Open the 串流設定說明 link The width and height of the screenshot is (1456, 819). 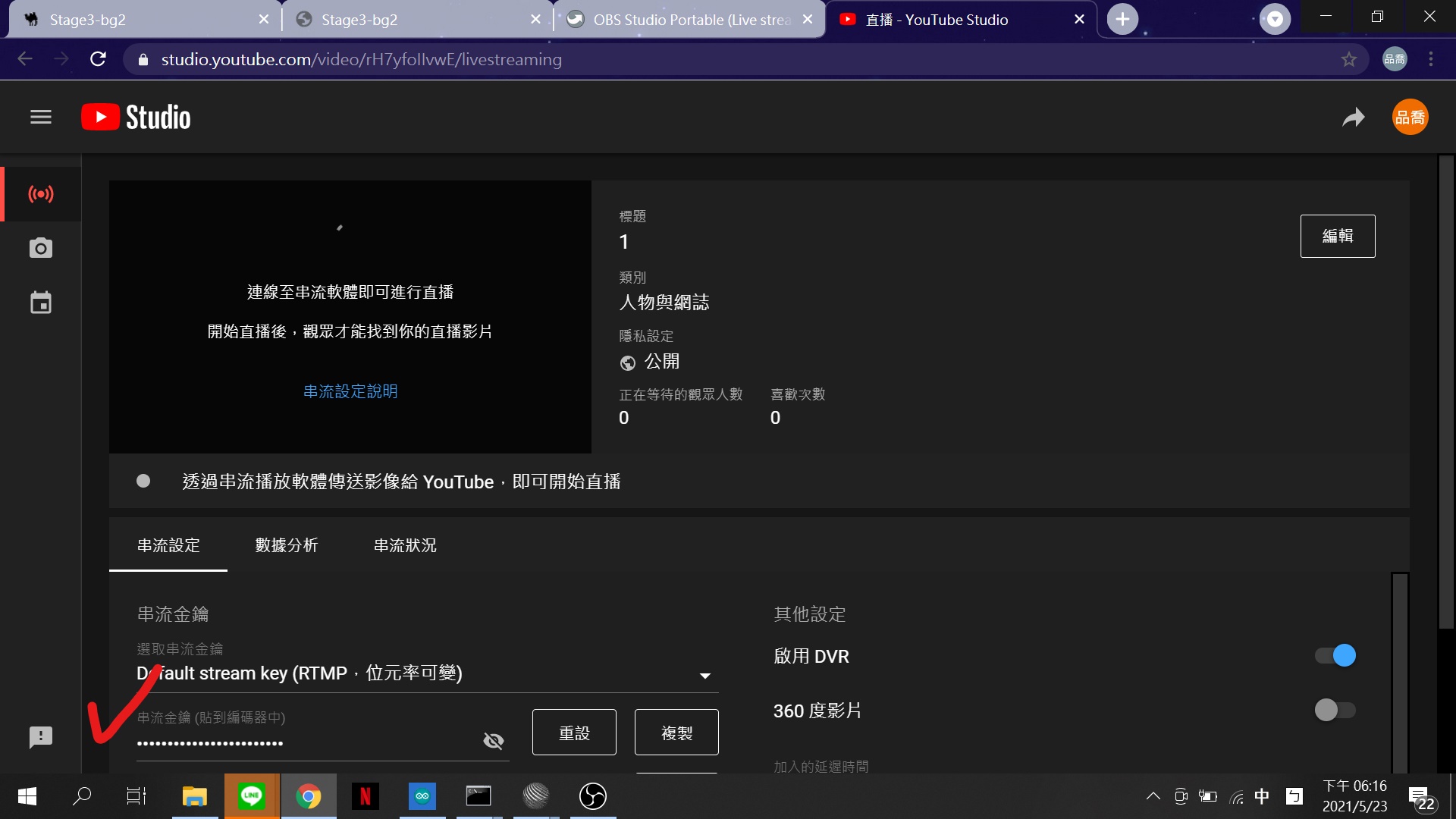click(350, 391)
